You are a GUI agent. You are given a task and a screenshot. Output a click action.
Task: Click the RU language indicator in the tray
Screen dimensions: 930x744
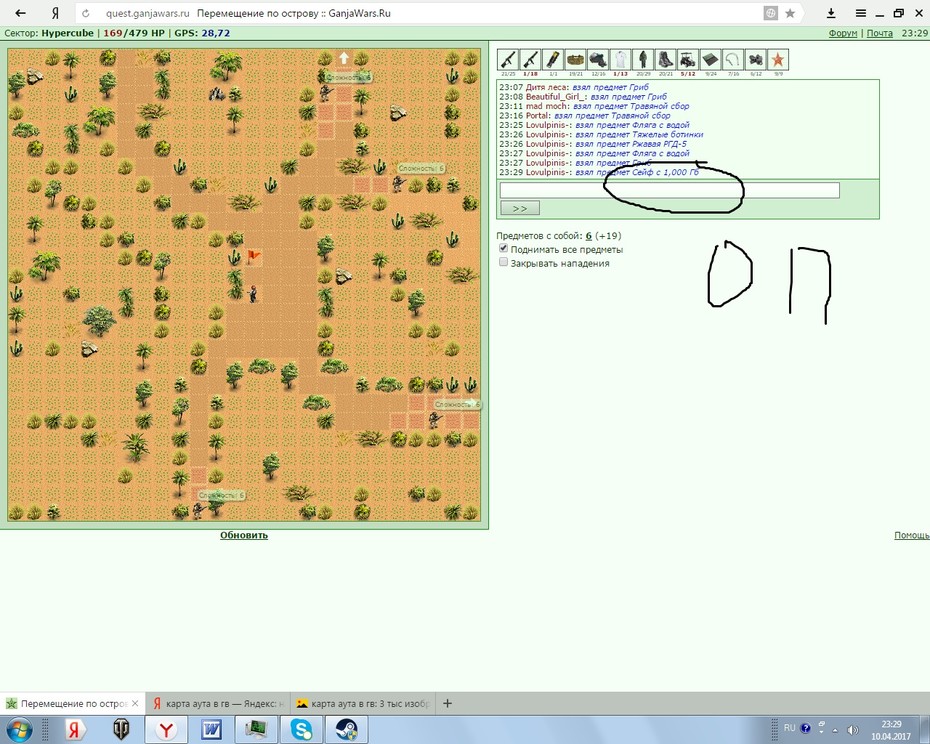click(789, 728)
